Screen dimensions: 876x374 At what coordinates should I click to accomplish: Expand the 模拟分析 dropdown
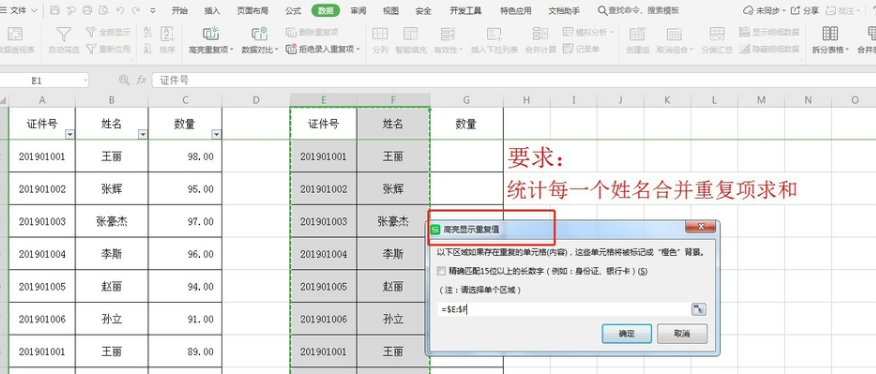[612, 32]
